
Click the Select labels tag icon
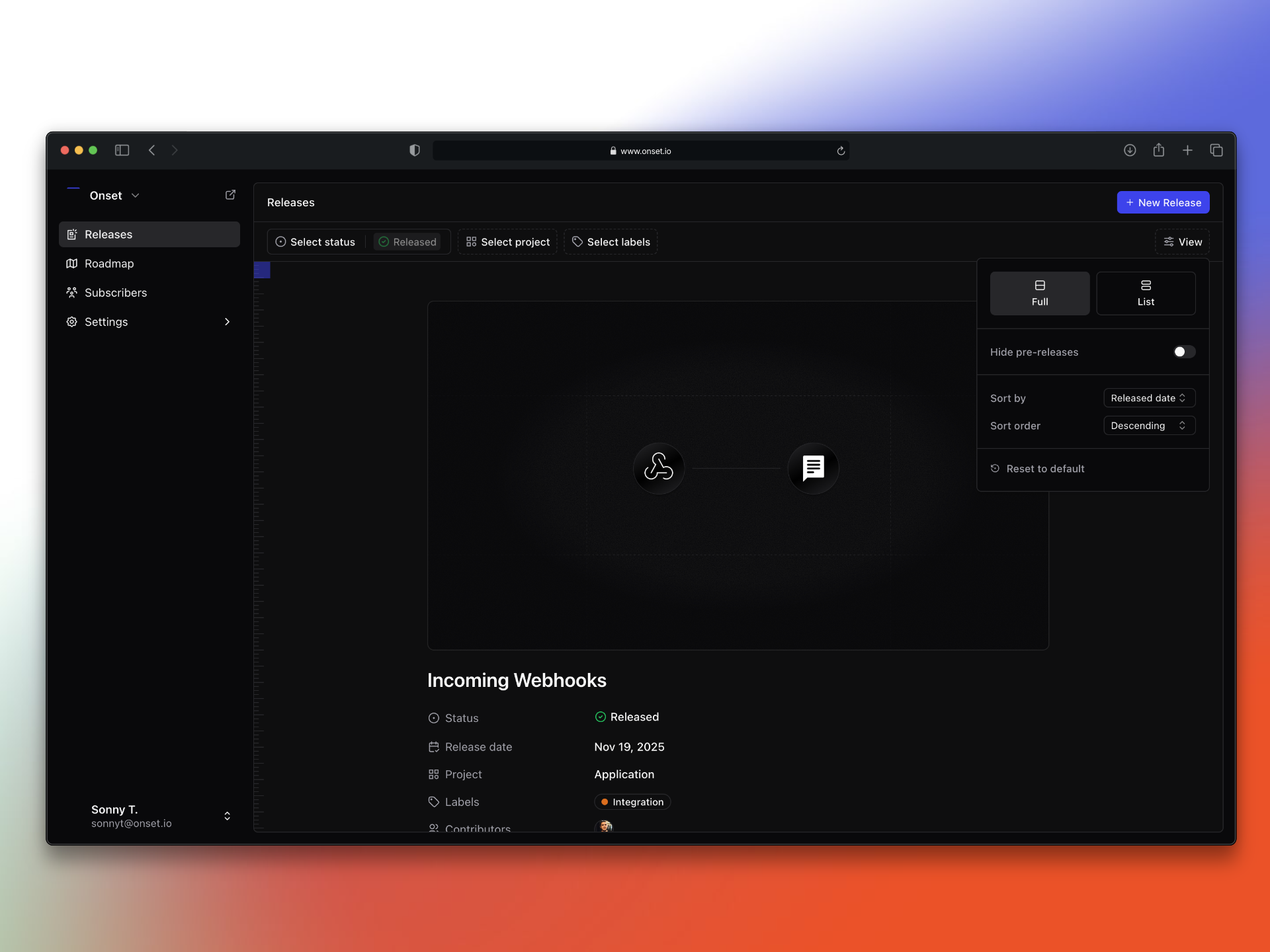pyautogui.click(x=577, y=241)
